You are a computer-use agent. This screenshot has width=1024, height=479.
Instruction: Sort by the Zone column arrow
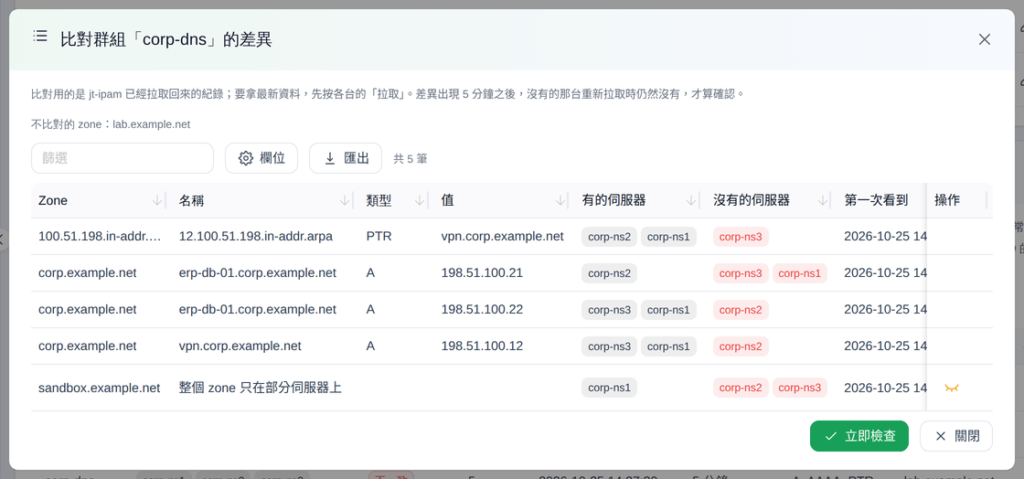[x=157, y=201]
